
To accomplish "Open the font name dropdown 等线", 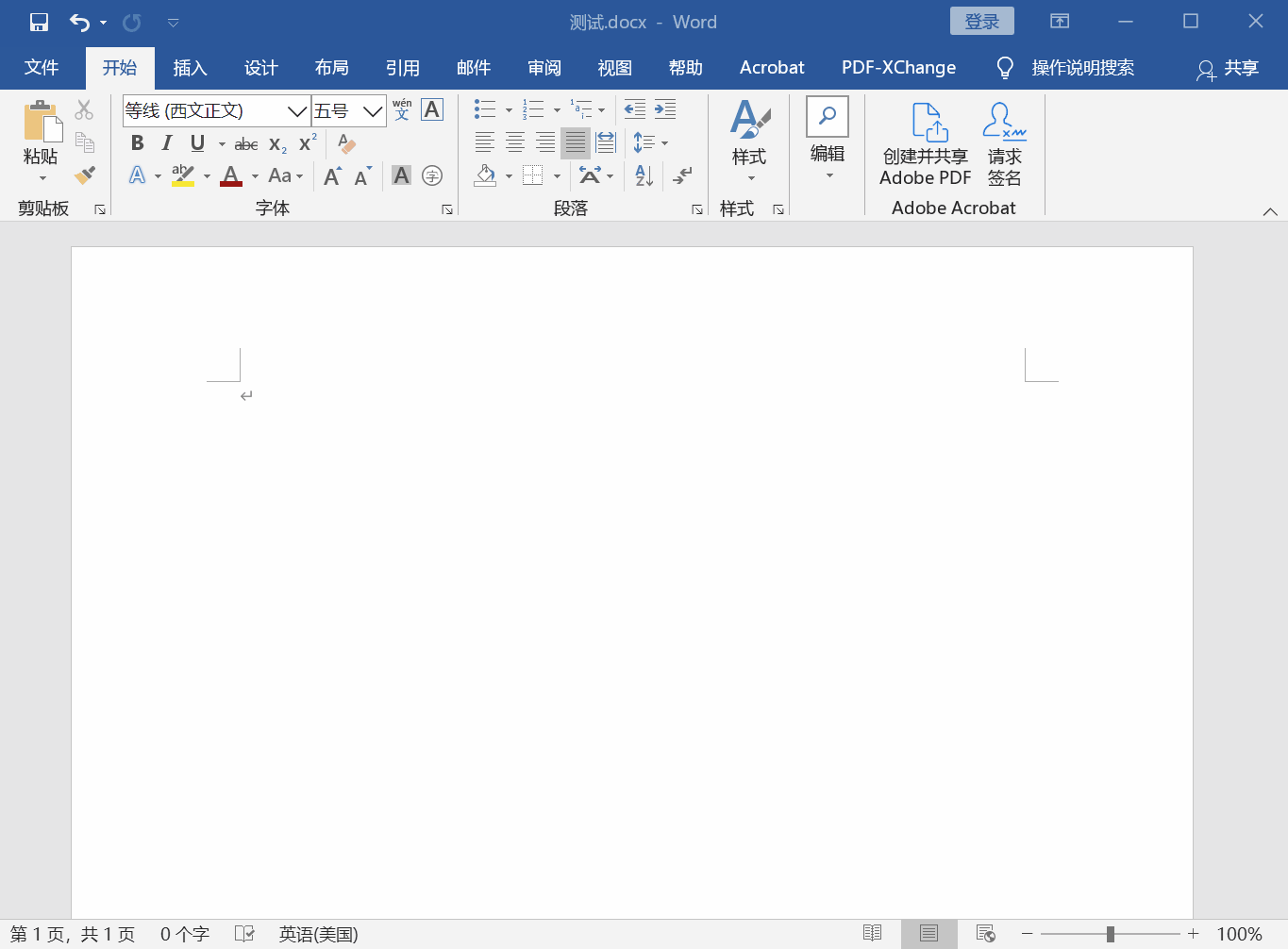I will pos(296,111).
